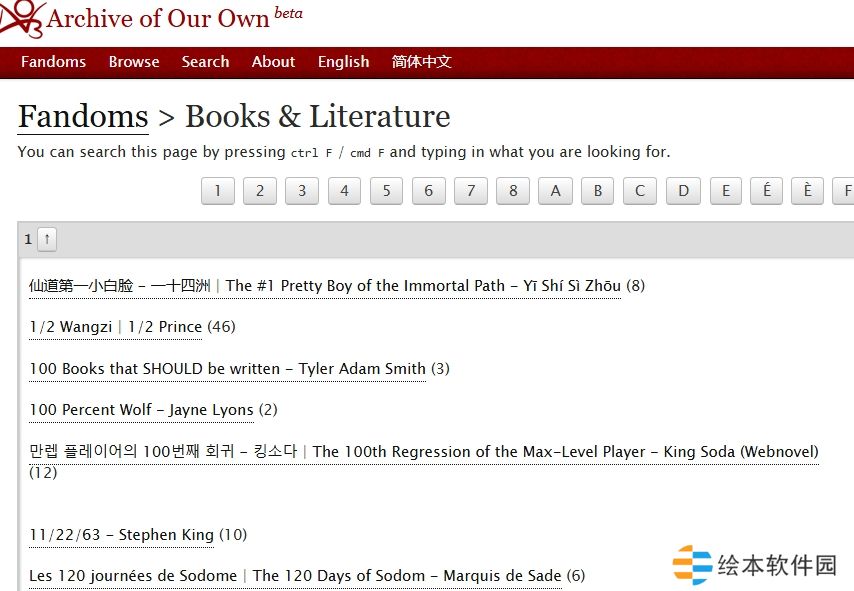Open the Fandoms menu
This screenshot has height=591, width=854.
(53, 62)
